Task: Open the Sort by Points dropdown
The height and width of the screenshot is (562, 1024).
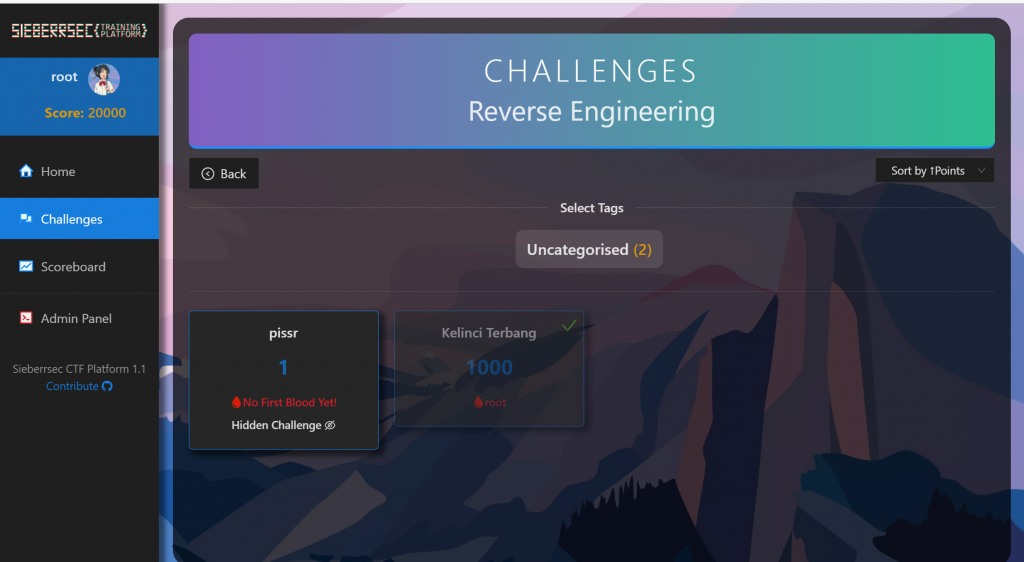Action: coord(927,171)
